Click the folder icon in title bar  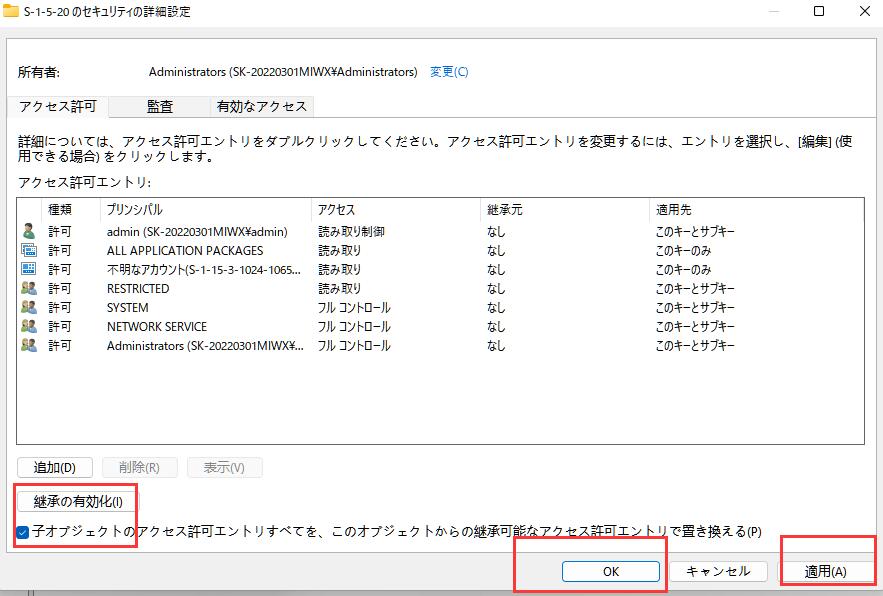[11, 12]
